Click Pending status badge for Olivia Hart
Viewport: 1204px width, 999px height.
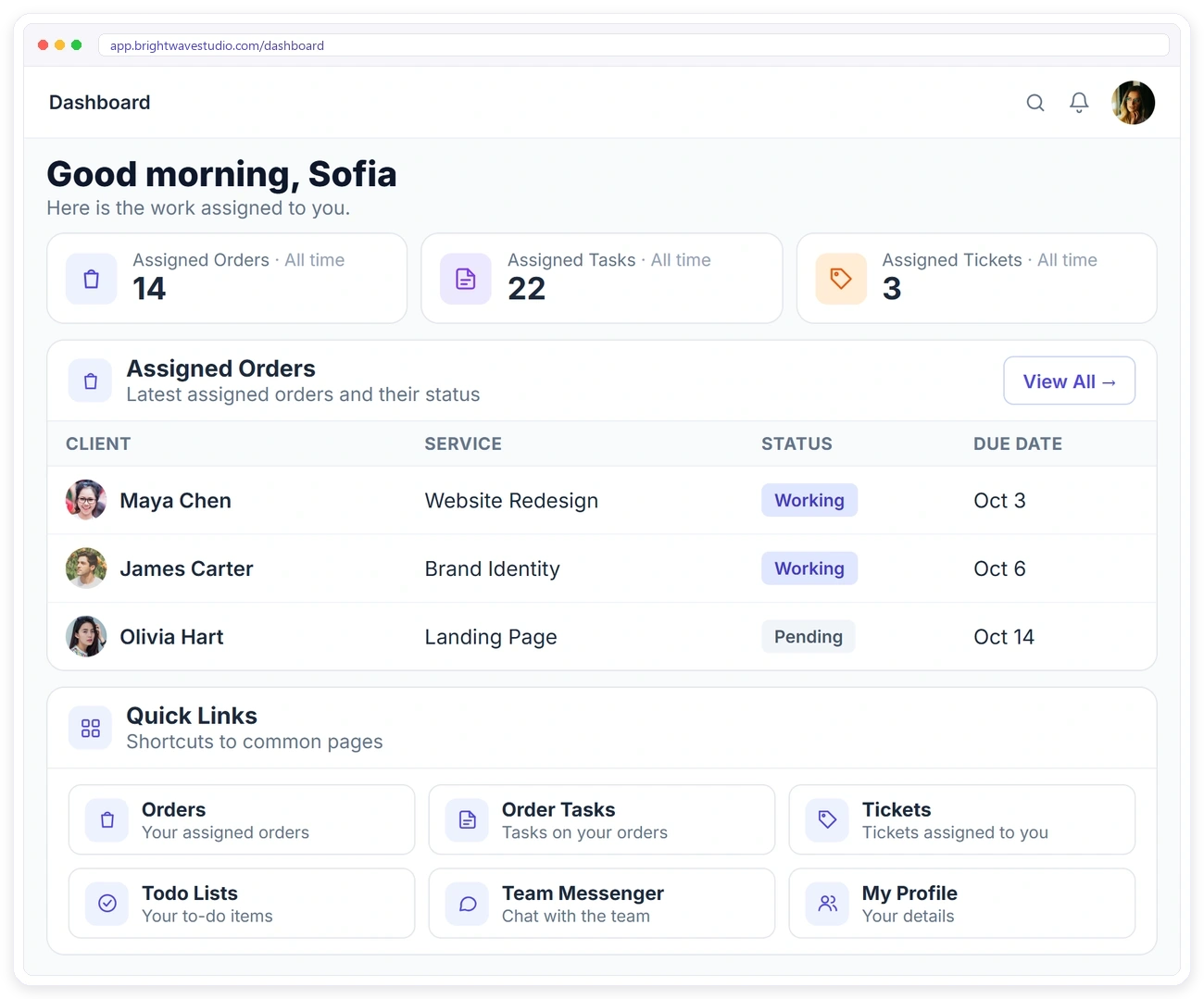click(809, 637)
